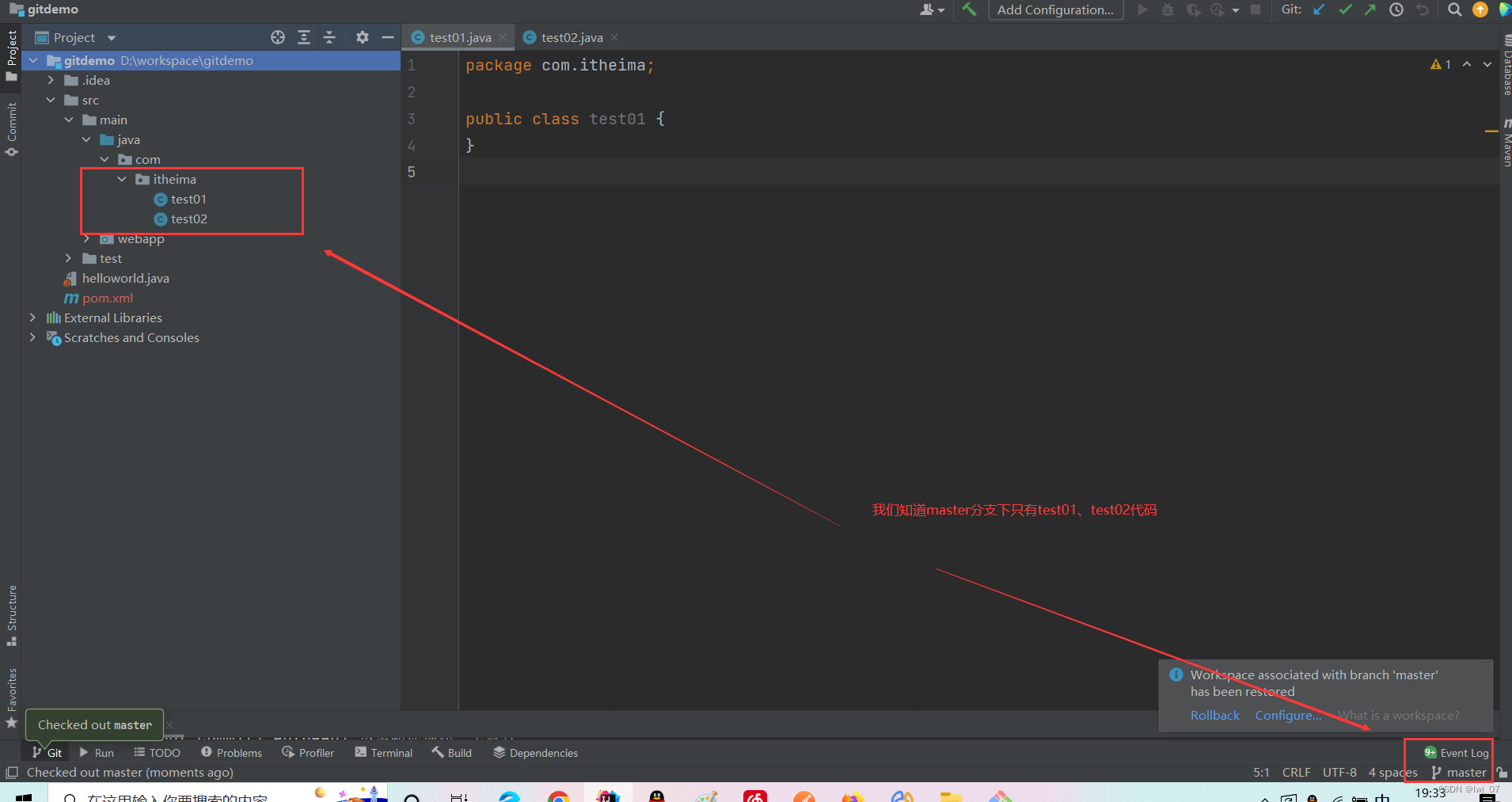This screenshot has width=1512, height=802.
Task: Click the Add Configuration... button
Action: click(1056, 10)
